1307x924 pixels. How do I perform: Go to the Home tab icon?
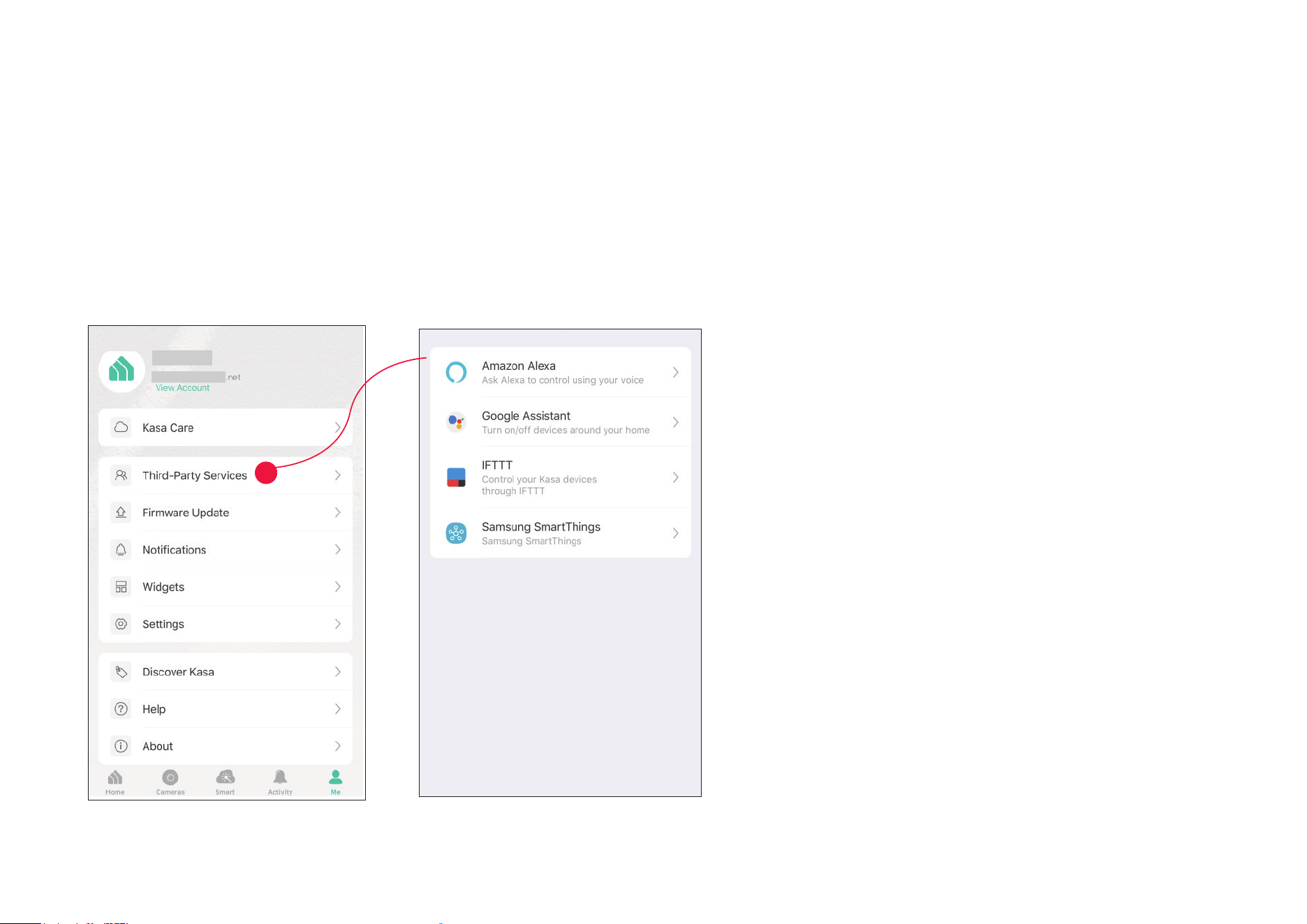[115, 777]
